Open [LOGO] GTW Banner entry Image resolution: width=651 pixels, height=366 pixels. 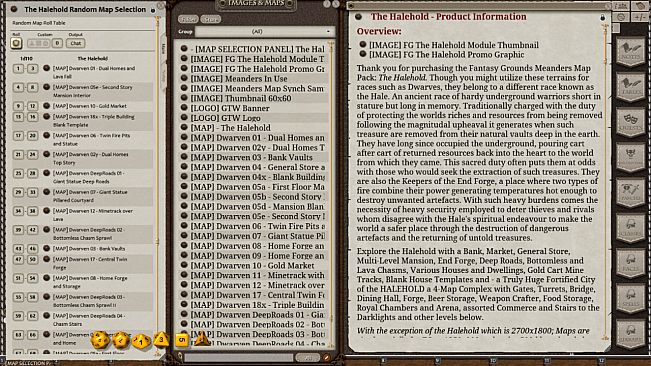[253, 108]
